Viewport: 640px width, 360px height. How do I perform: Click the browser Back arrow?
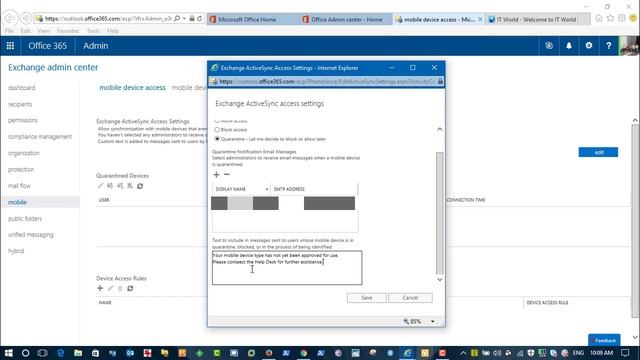tap(10, 18)
